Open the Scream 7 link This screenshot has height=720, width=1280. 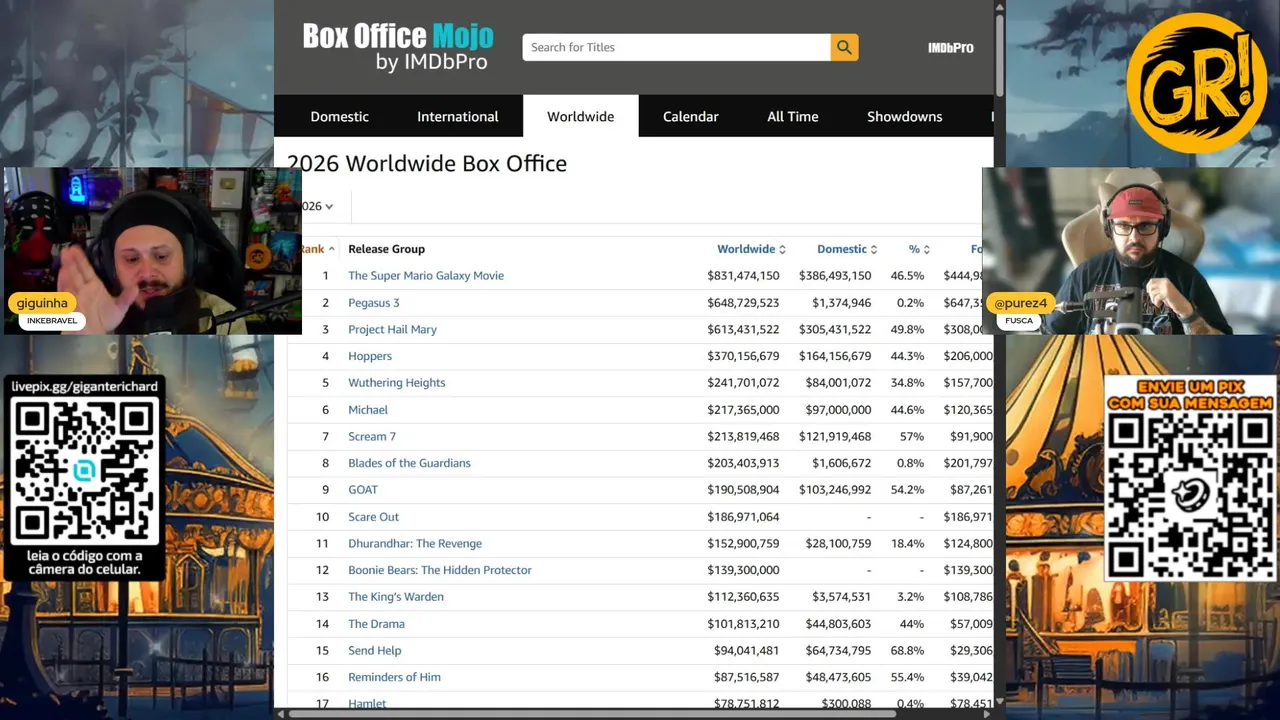(x=372, y=436)
